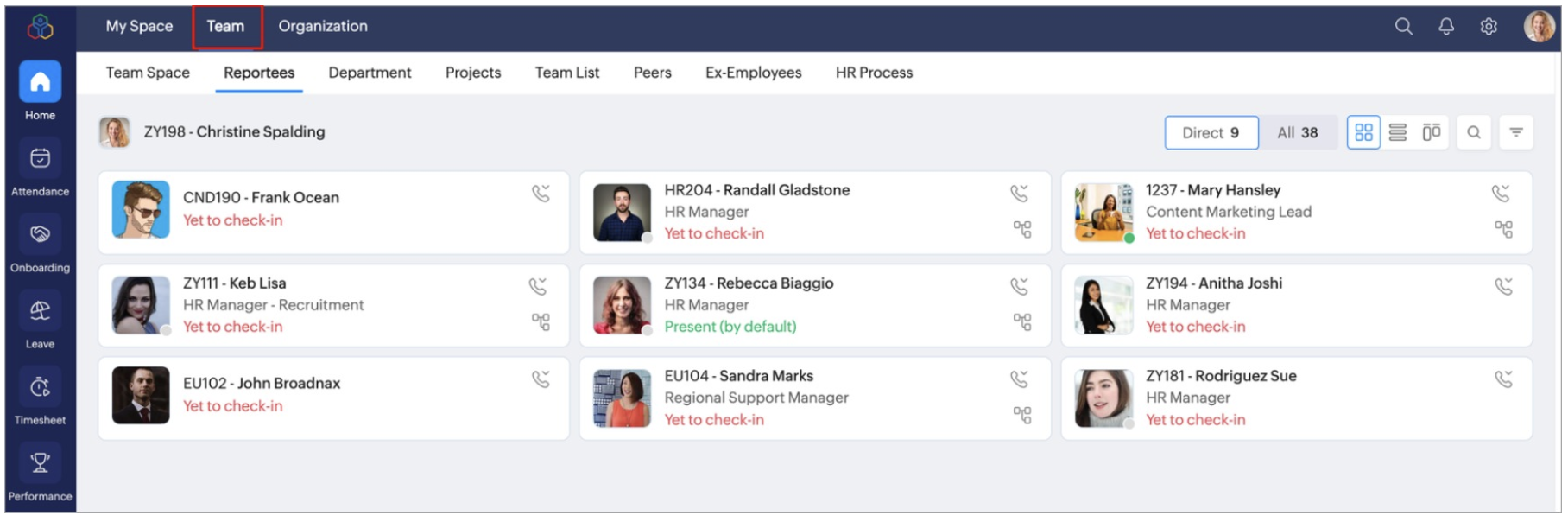The width and height of the screenshot is (1568, 522).
Task: Open the Timesheet sidebar icon
Action: [40, 387]
